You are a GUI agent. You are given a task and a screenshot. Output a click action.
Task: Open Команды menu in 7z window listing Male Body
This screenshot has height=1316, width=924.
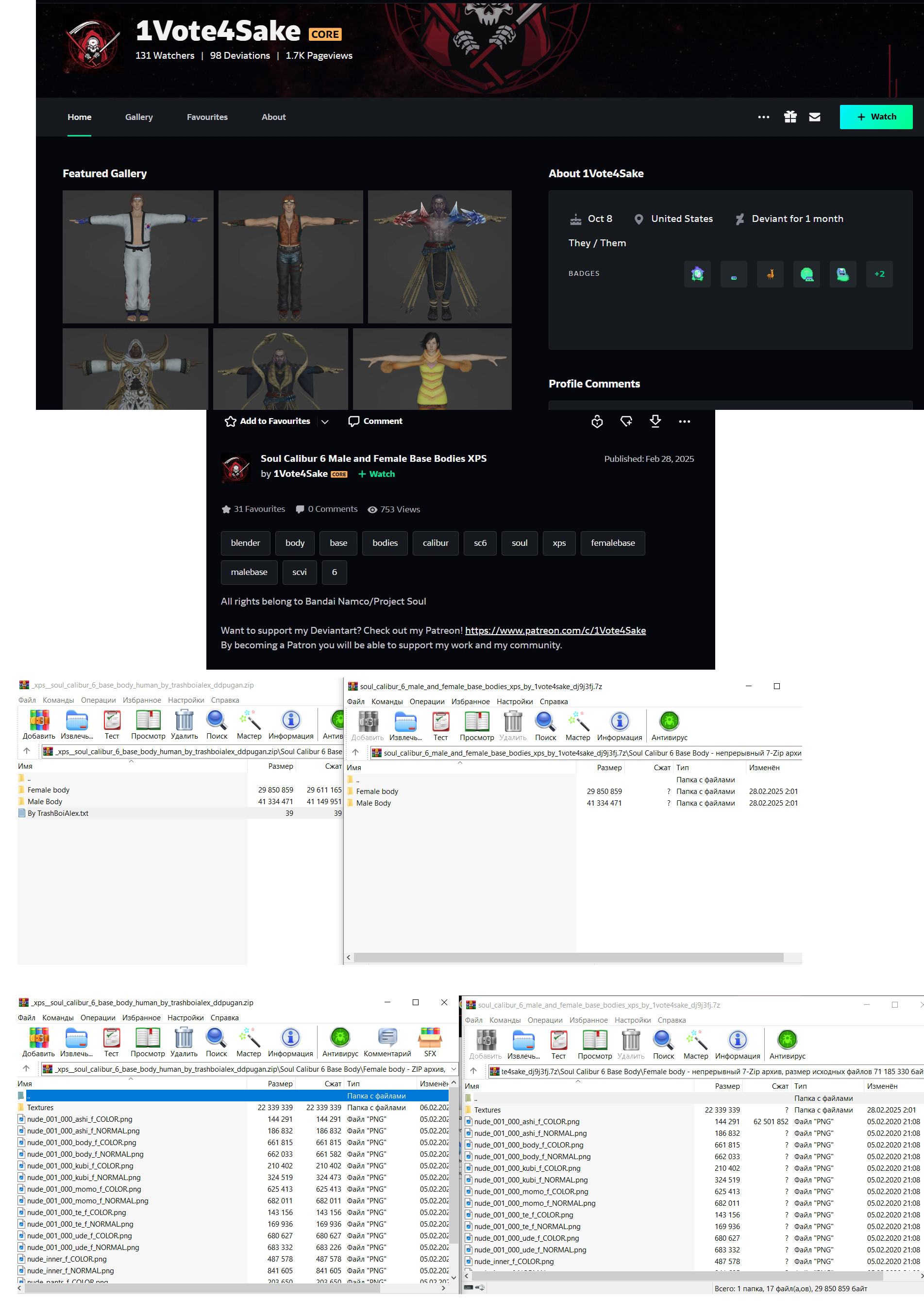click(x=387, y=702)
